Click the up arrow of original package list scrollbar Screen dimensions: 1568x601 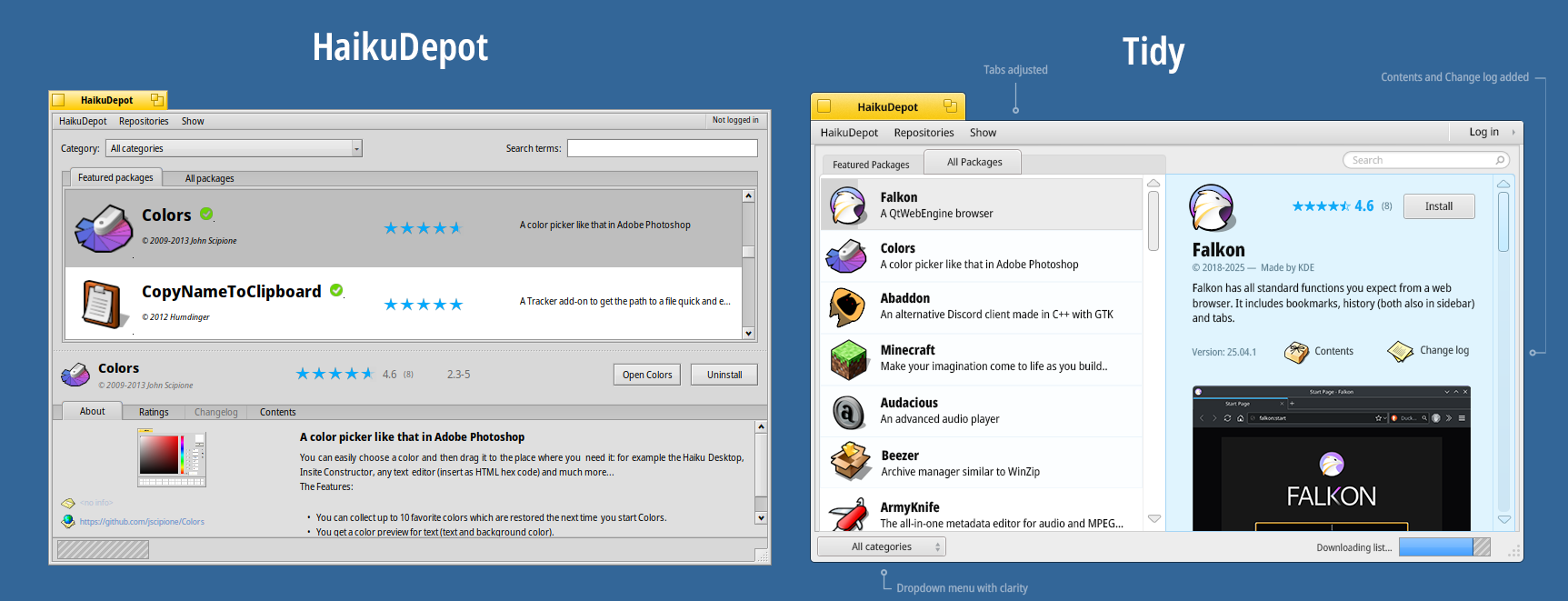point(748,195)
